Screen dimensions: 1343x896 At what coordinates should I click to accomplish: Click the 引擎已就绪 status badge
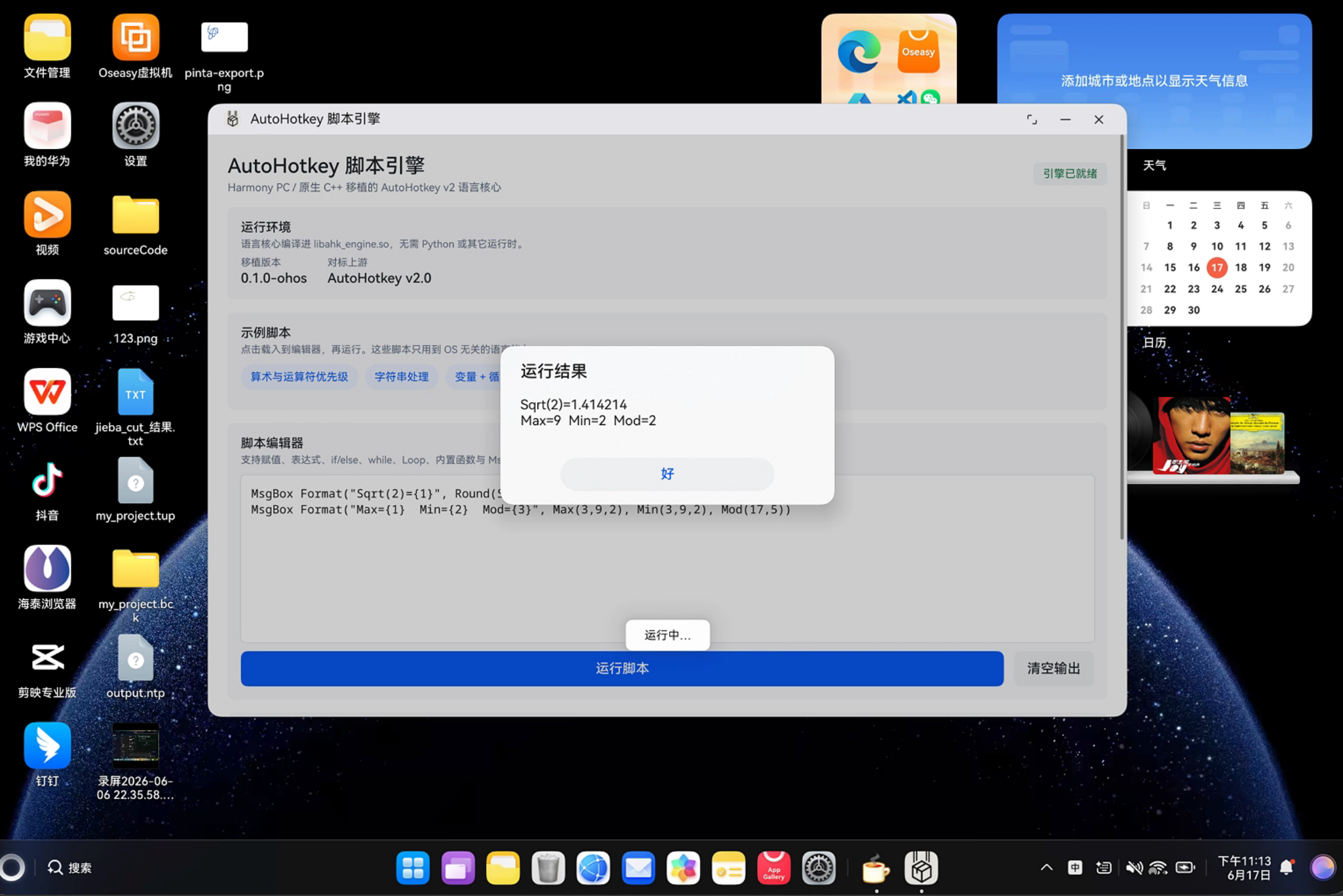point(1069,174)
